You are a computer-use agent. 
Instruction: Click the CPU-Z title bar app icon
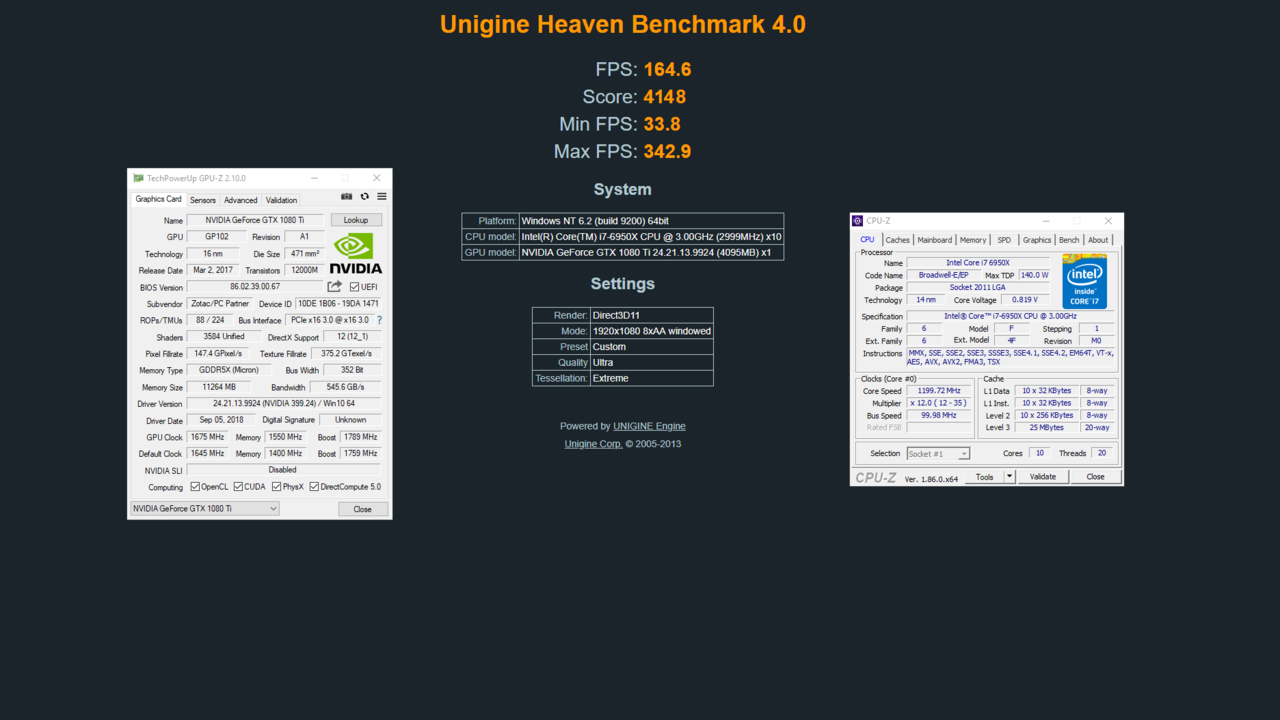[x=858, y=221]
